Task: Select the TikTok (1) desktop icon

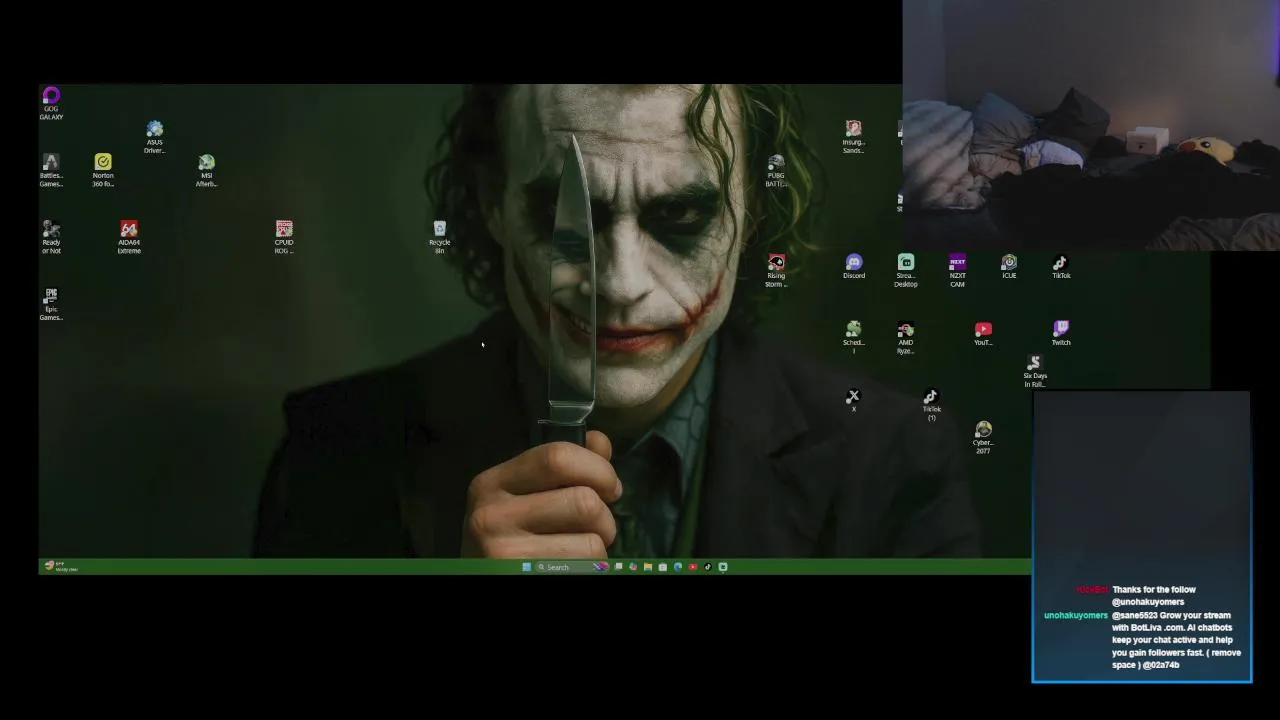Action: click(x=931, y=405)
